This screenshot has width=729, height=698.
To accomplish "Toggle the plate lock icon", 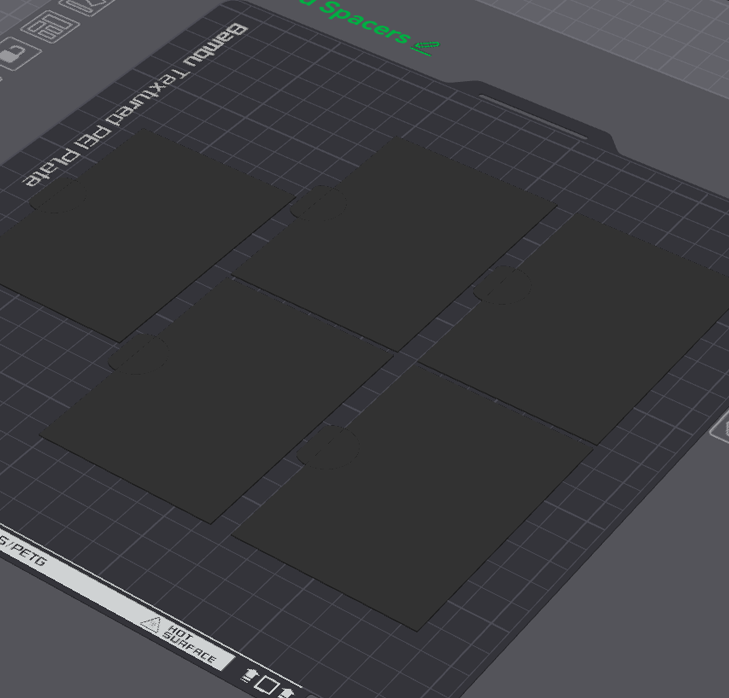I will tap(11, 54).
